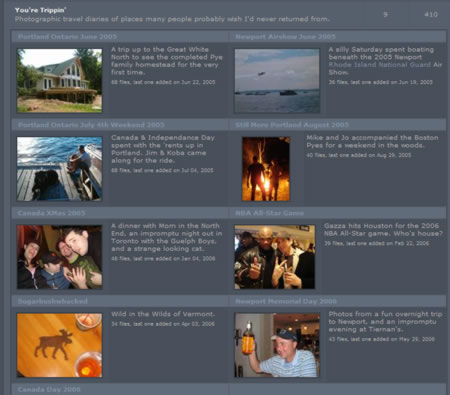Click the album count 9
This screenshot has height=395, width=450.
pyautogui.click(x=385, y=14)
